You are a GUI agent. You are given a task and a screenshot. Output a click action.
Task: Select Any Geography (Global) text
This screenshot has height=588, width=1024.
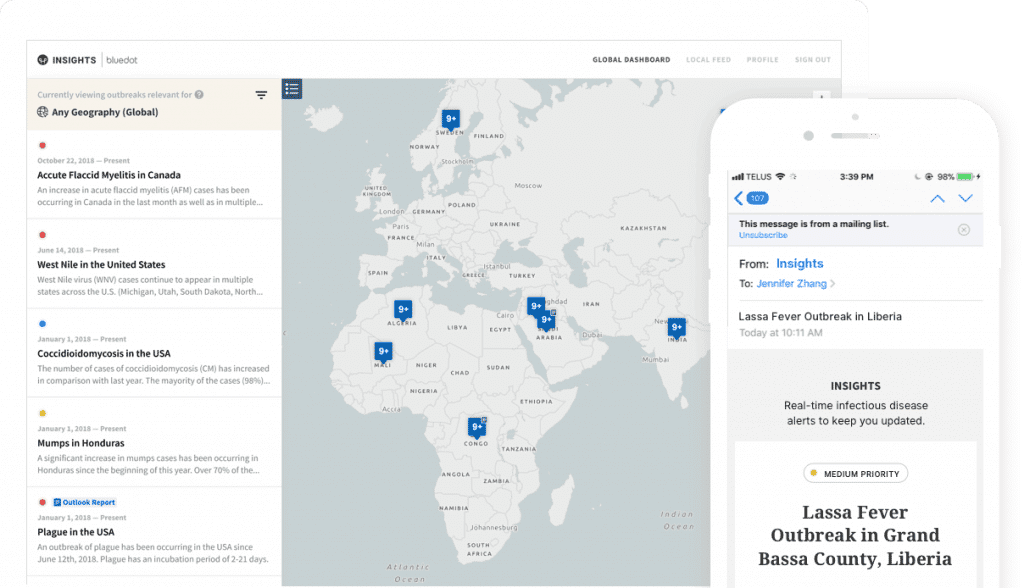105,112
